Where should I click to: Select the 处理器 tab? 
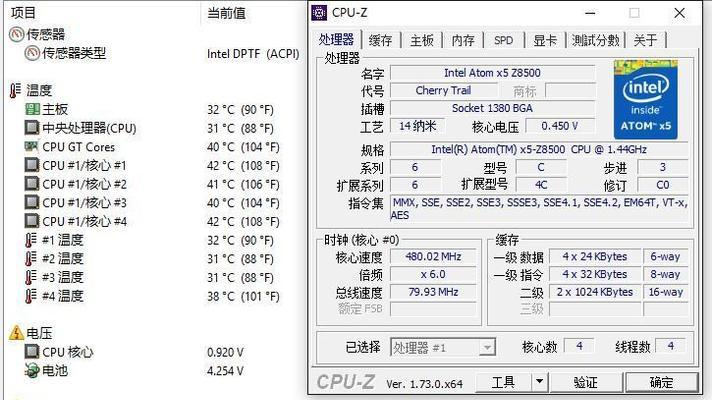[336, 39]
